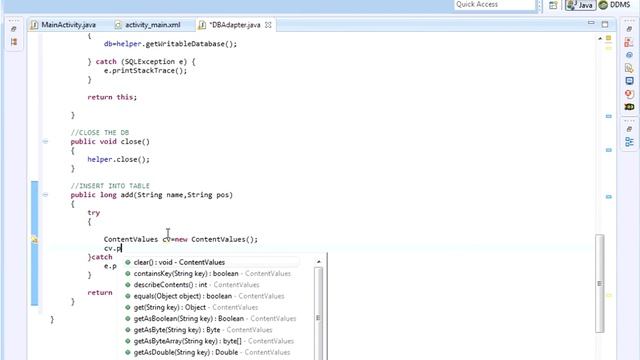The height and width of the screenshot is (360, 640).
Task: Maximize the editor area
Action: [605, 24]
